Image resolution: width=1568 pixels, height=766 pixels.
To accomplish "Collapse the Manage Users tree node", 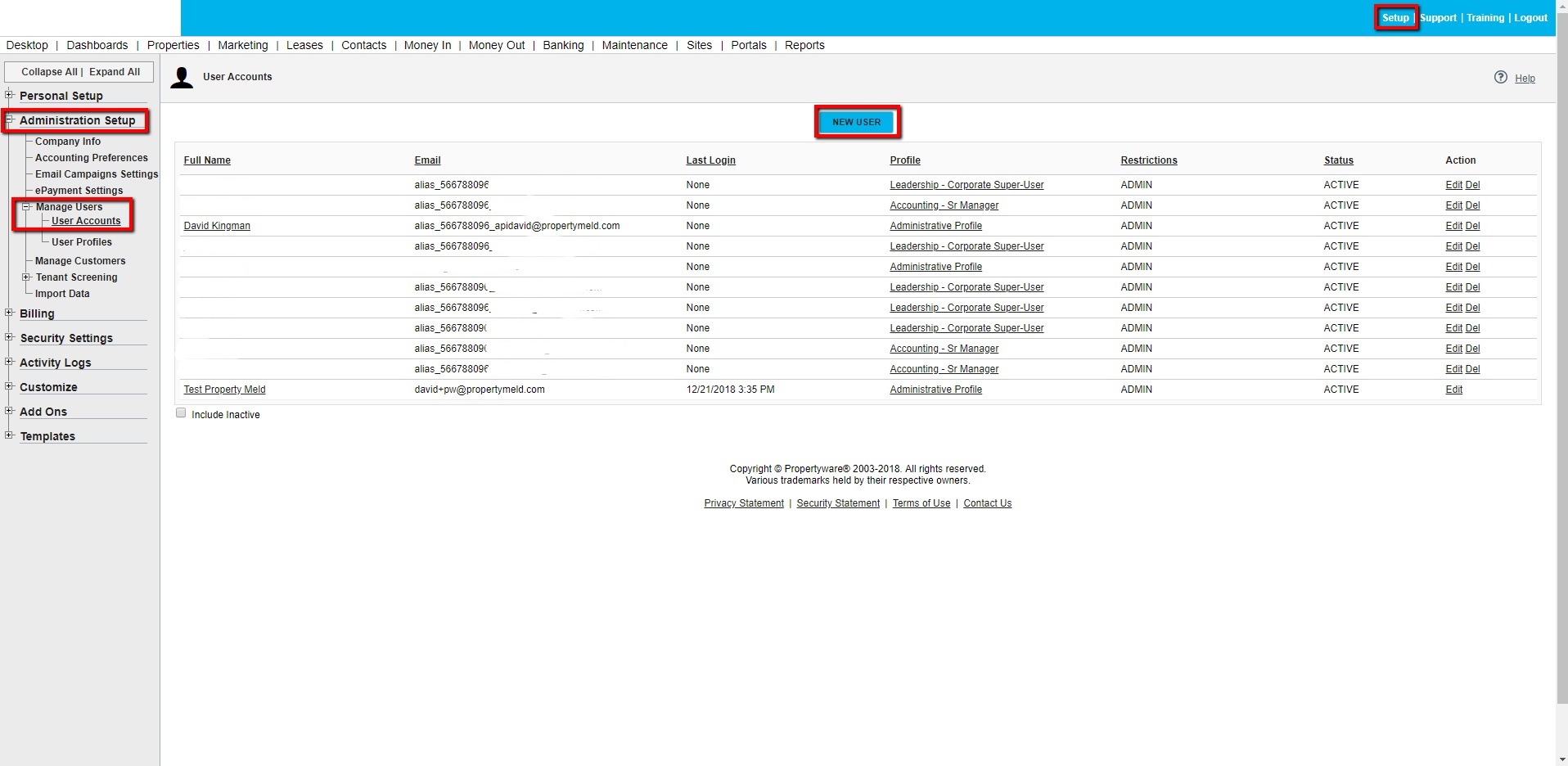I will [26, 207].
